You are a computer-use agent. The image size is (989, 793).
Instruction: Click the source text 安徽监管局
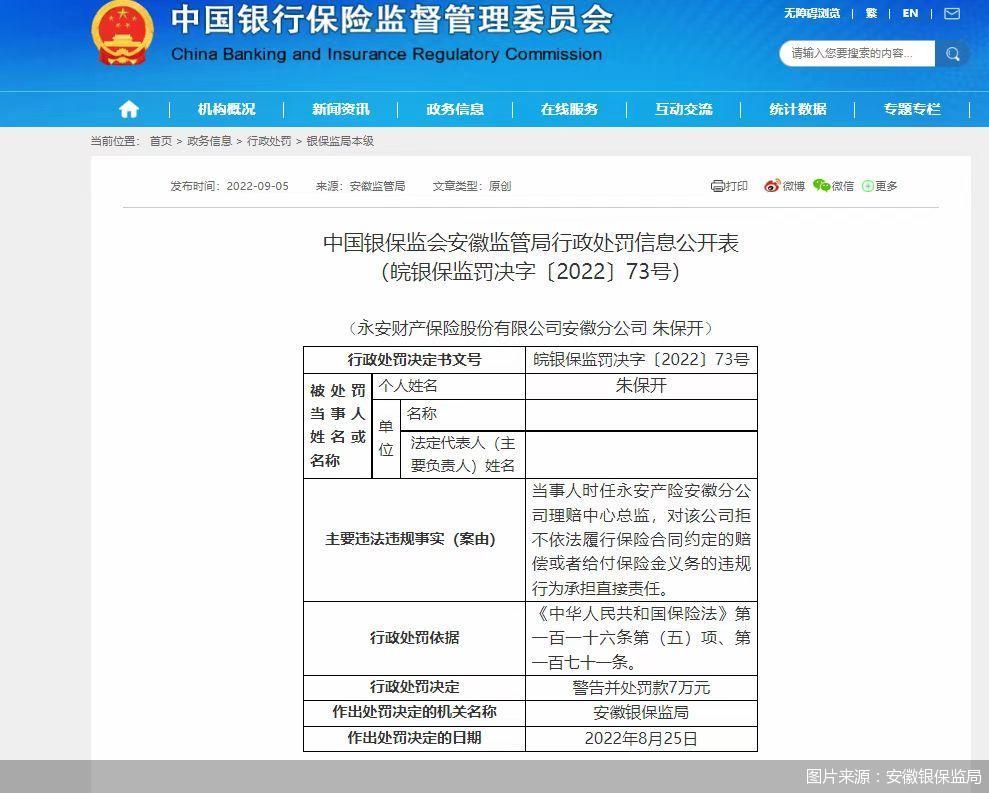tap(377, 186)
